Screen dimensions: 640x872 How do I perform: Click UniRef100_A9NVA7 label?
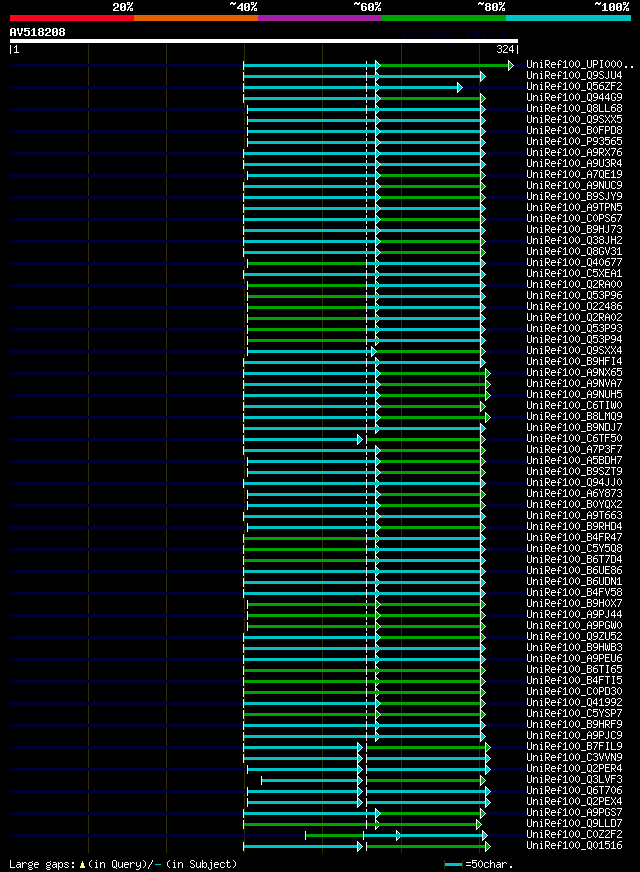574,384
